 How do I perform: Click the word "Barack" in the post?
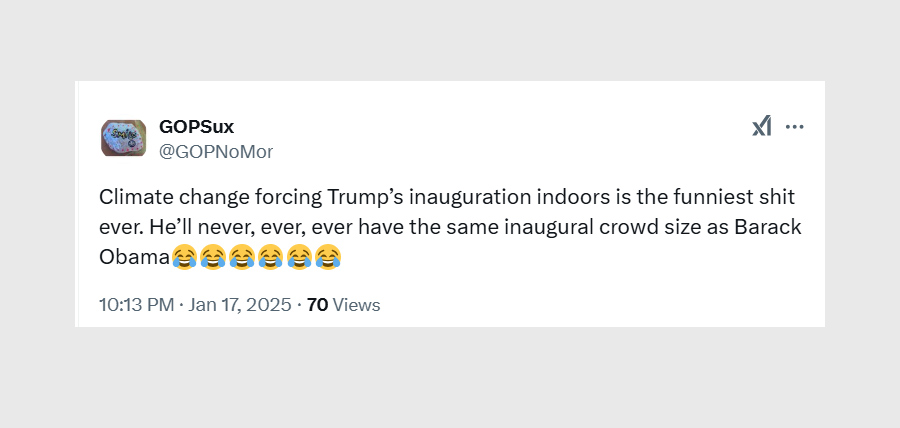tap(768, 227)
